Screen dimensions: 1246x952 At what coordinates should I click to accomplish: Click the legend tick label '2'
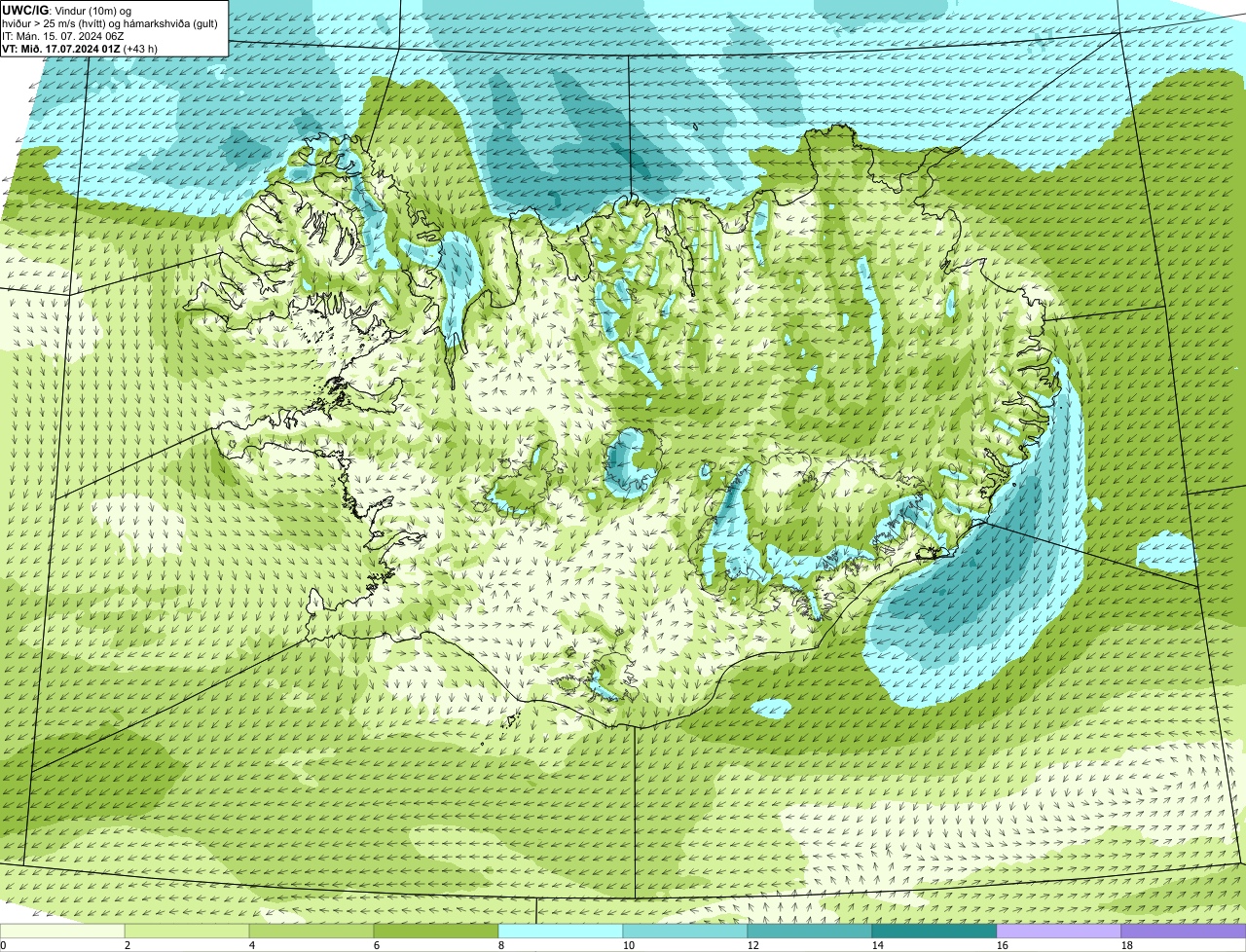tap(128, 945)
